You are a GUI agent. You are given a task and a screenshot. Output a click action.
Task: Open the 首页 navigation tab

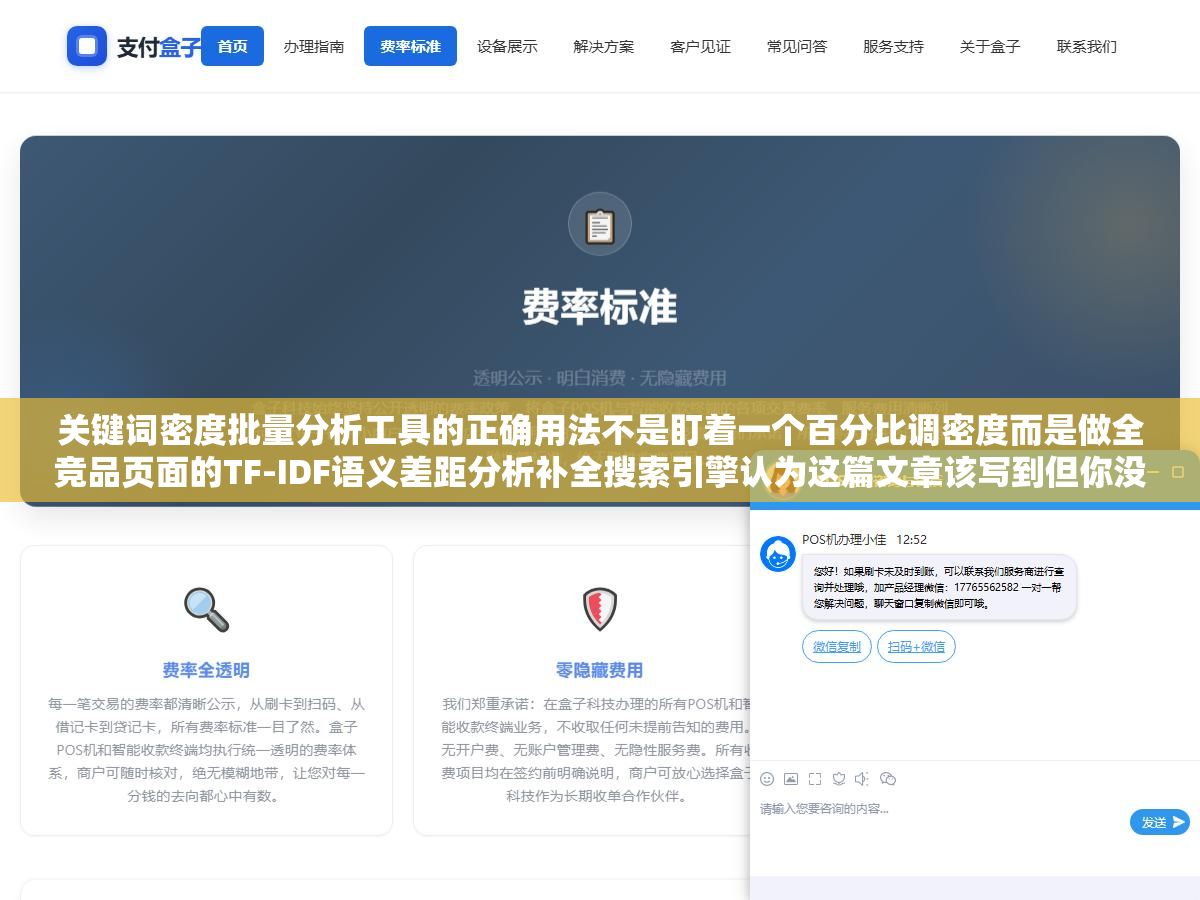click(232, 46)
